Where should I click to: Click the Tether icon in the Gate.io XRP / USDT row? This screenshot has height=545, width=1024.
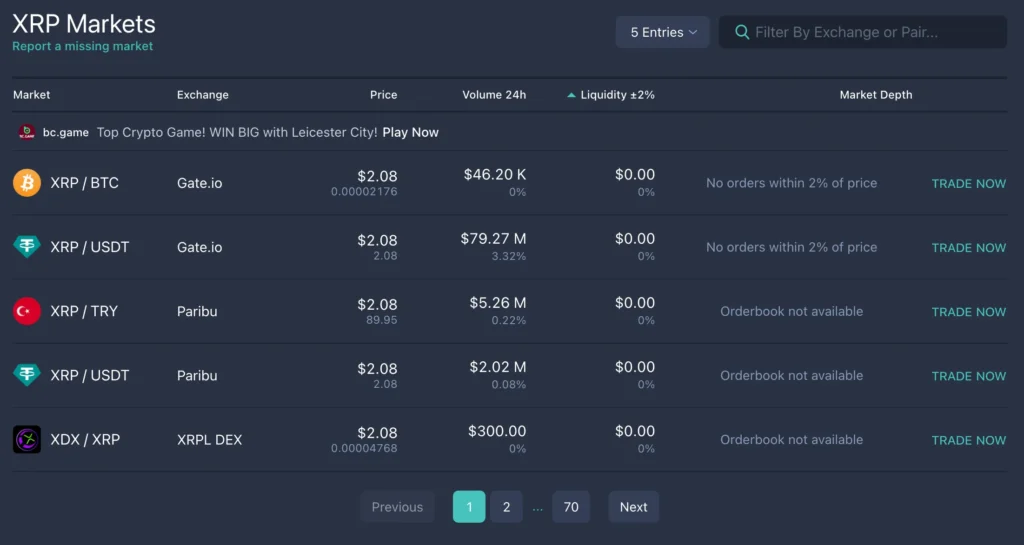27,247
